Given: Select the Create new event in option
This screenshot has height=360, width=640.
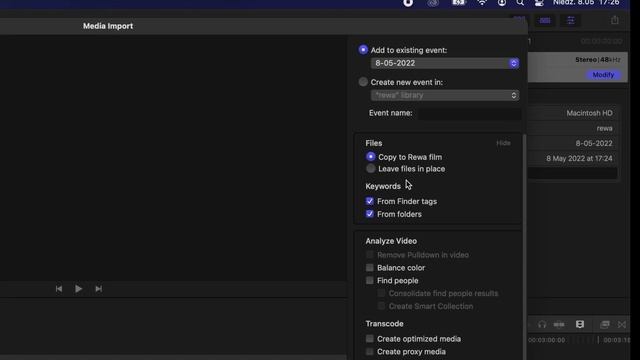Looking at the screenshot, I should pyautogui.click(x=363, y=82).
